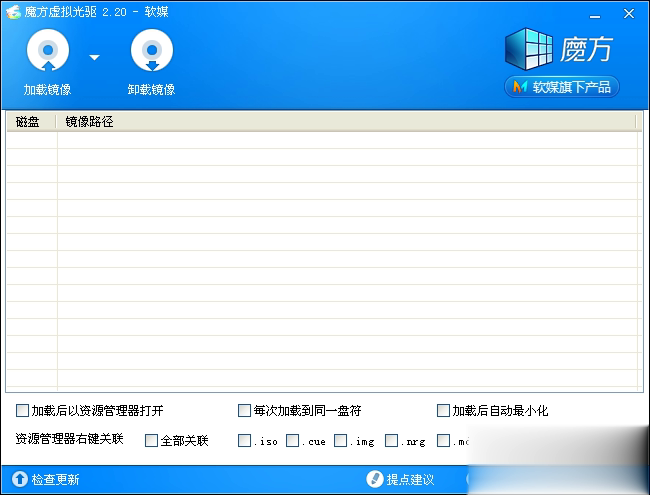Expand the dropdown arrow next to 加载镜像
Screen dimensions: 650x496
point(95,57)
